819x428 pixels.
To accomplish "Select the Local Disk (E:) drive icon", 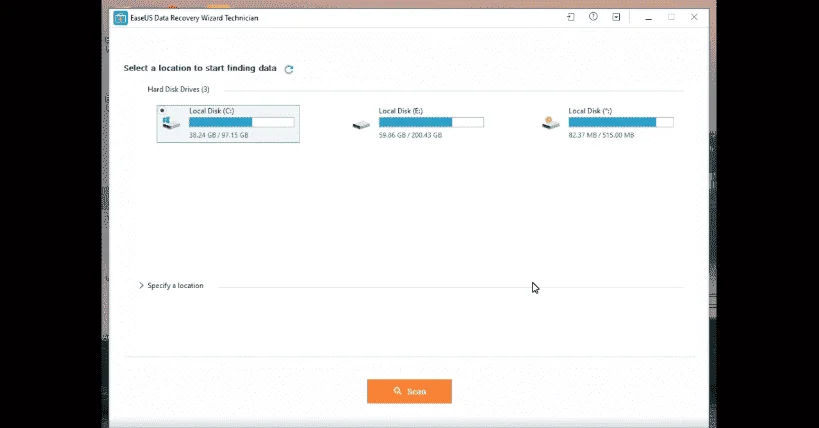I will point(361,125).
